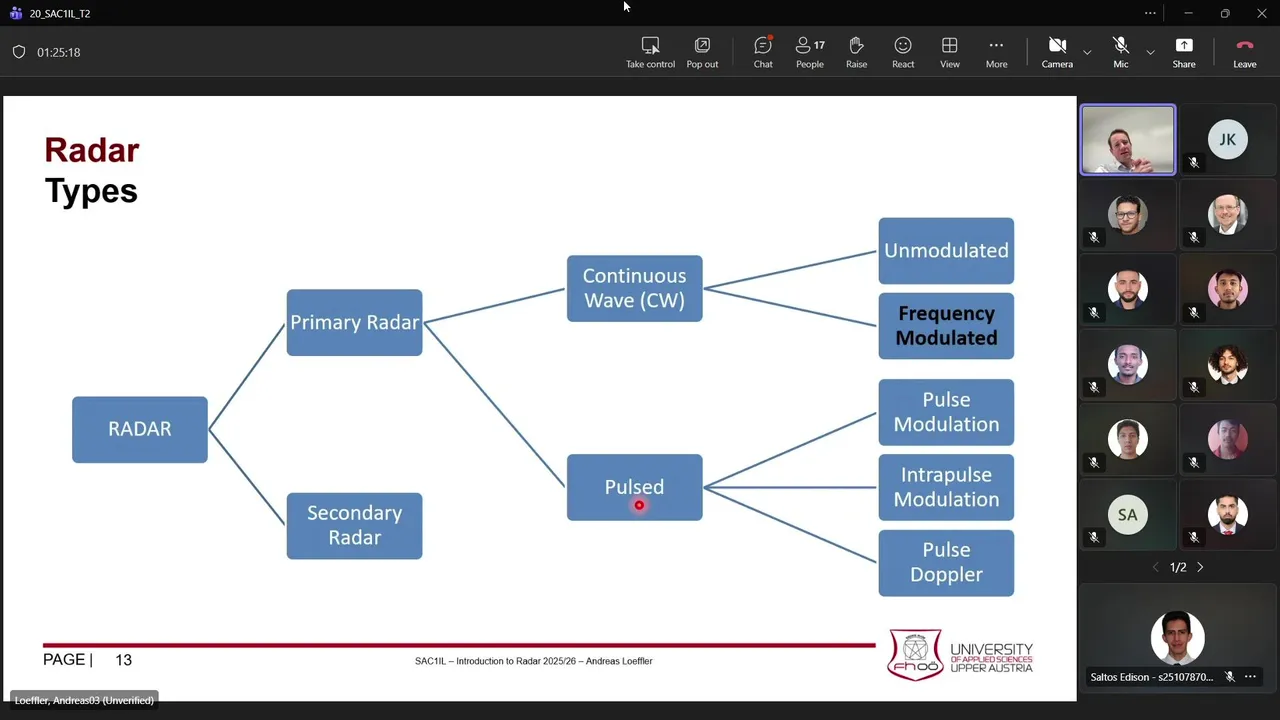The height and width of the screenshot is (720, 1280).
Task: Click the Continuous Wave (CW) box
Action: (x=634, y=288)
